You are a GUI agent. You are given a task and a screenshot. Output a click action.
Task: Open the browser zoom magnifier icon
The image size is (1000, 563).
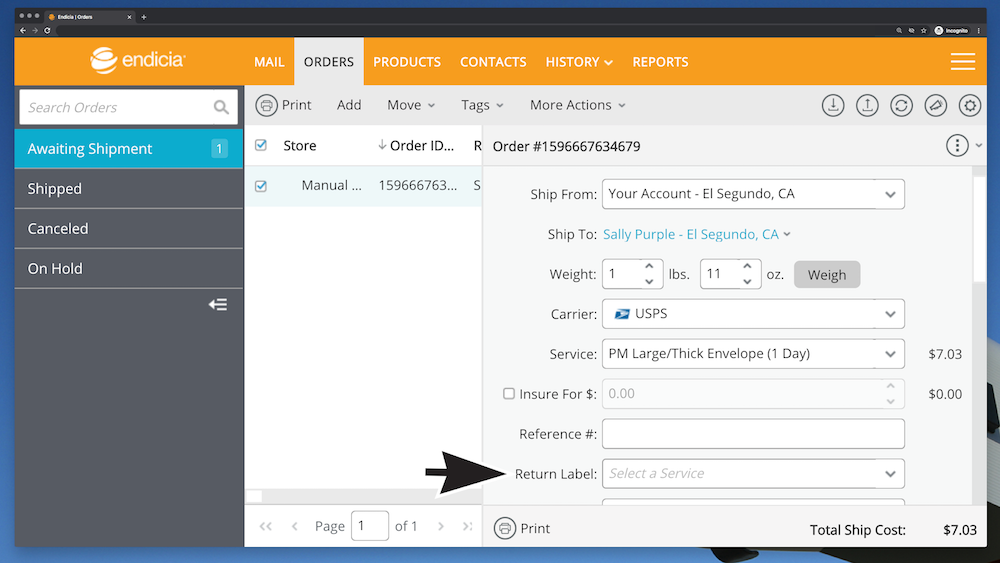pyautogui.click(x=899, y=30)
